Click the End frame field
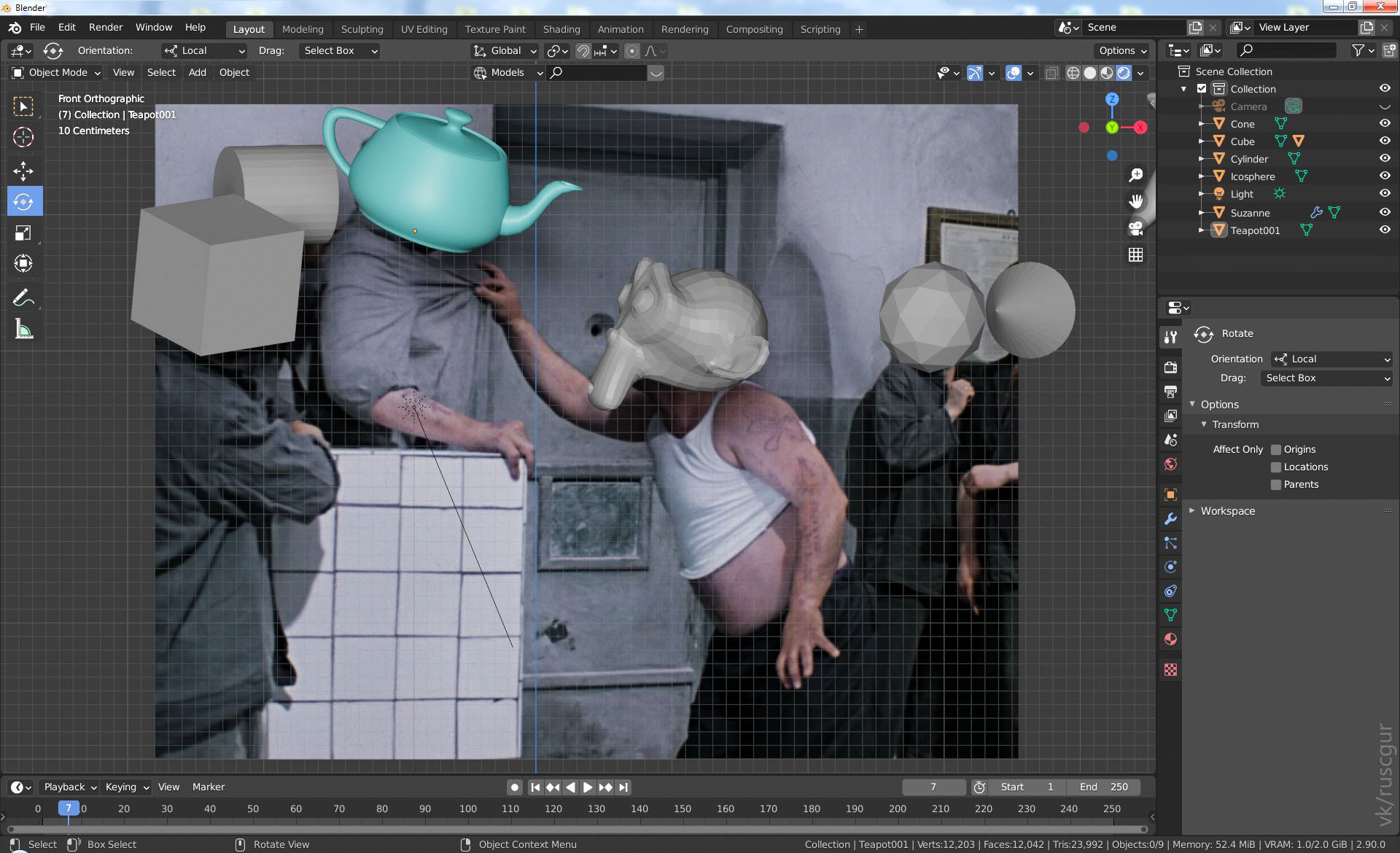Viewport: 1400px width, 853px height. click(1103, 787)
